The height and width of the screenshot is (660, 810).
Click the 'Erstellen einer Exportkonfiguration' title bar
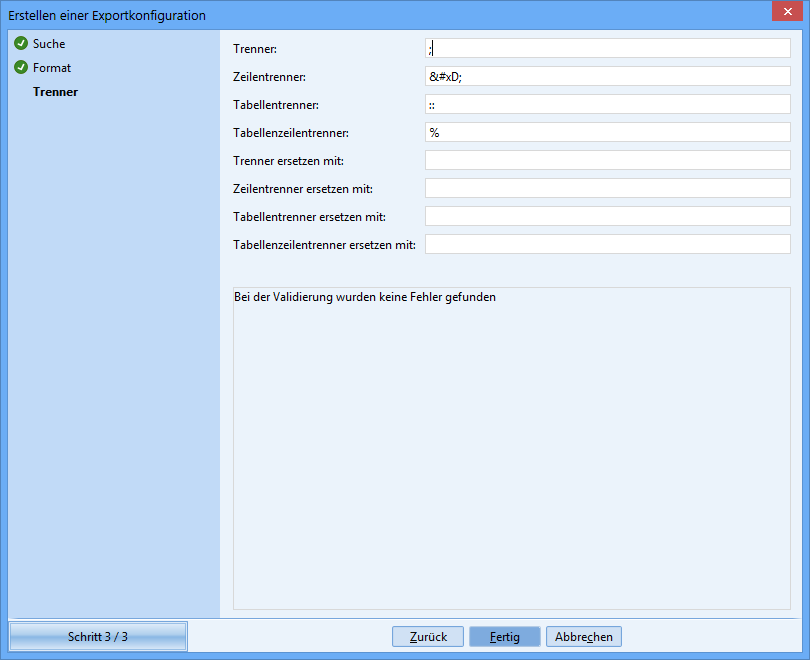(x=300, y=15)
